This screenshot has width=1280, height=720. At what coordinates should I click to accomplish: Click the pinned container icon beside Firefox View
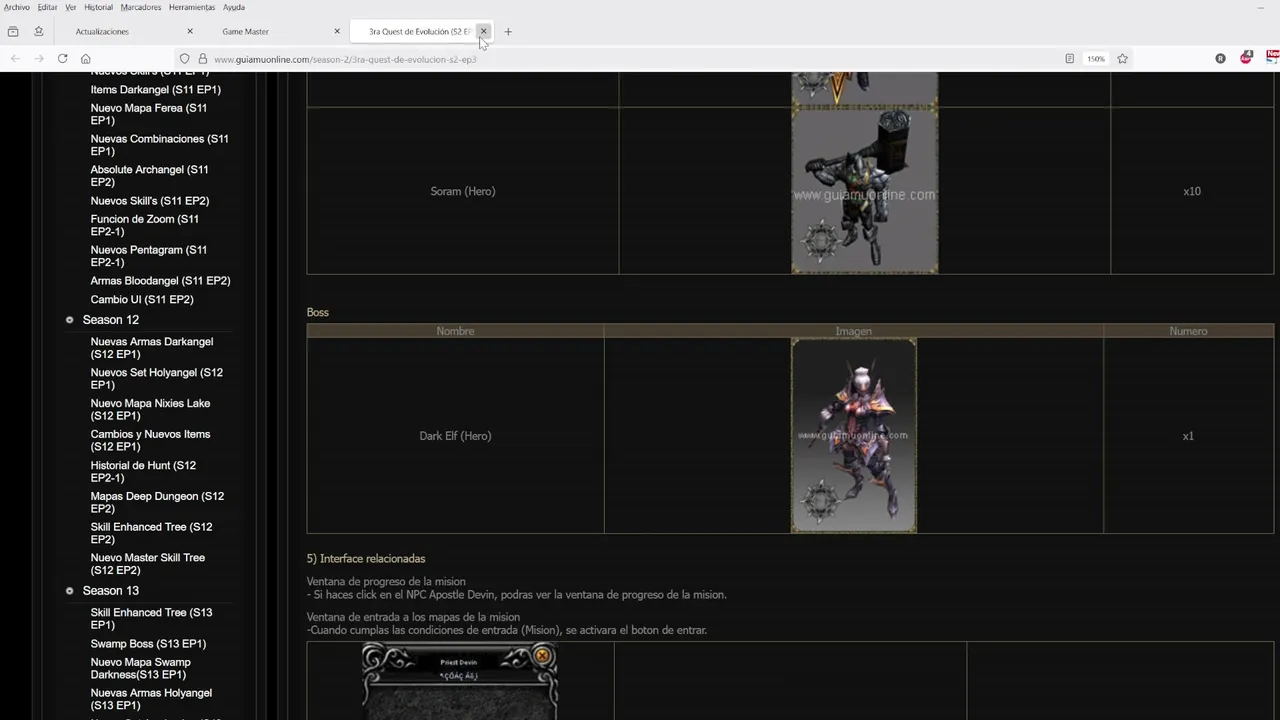point(39,31)
